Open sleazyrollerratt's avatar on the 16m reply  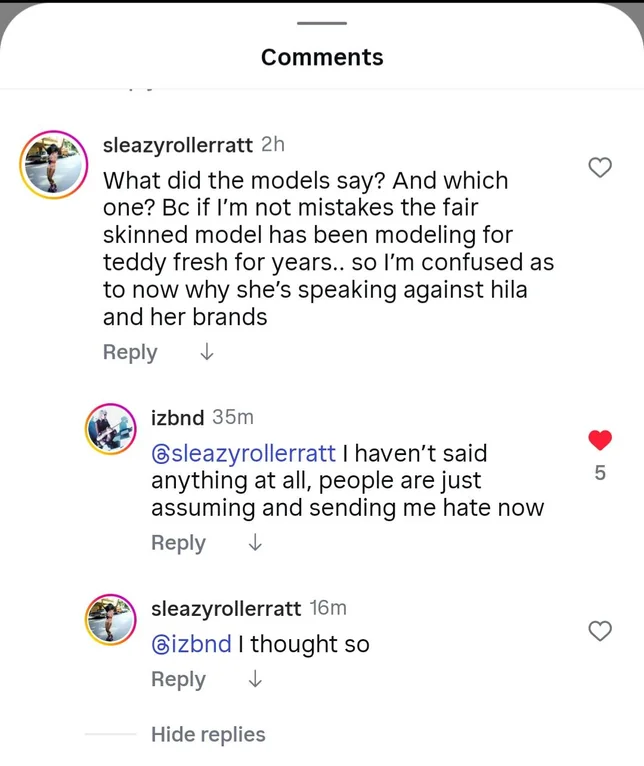tap(111, 619)
